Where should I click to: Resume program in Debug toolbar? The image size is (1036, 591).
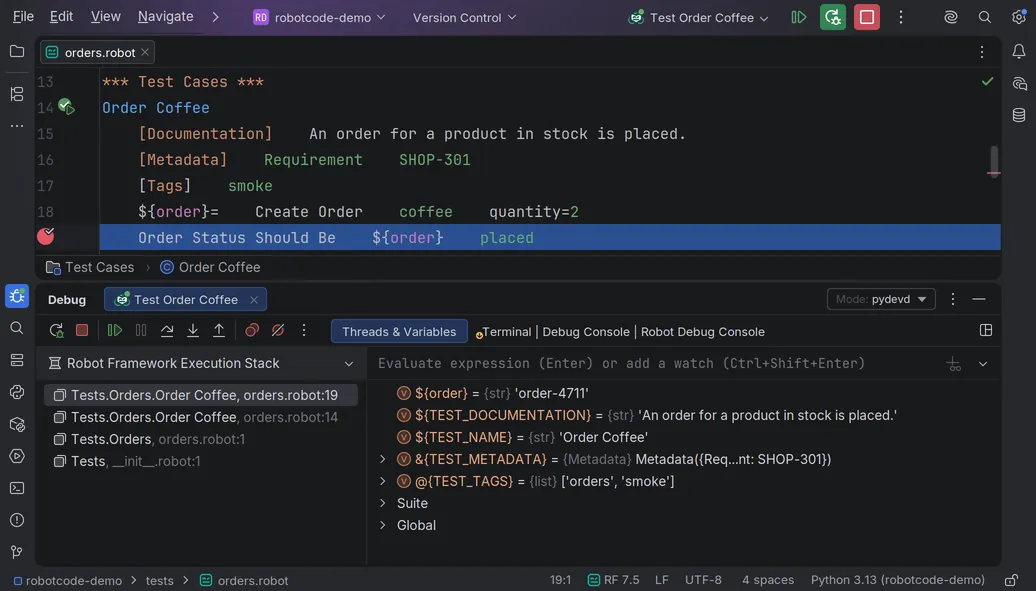tap(115, 330)
